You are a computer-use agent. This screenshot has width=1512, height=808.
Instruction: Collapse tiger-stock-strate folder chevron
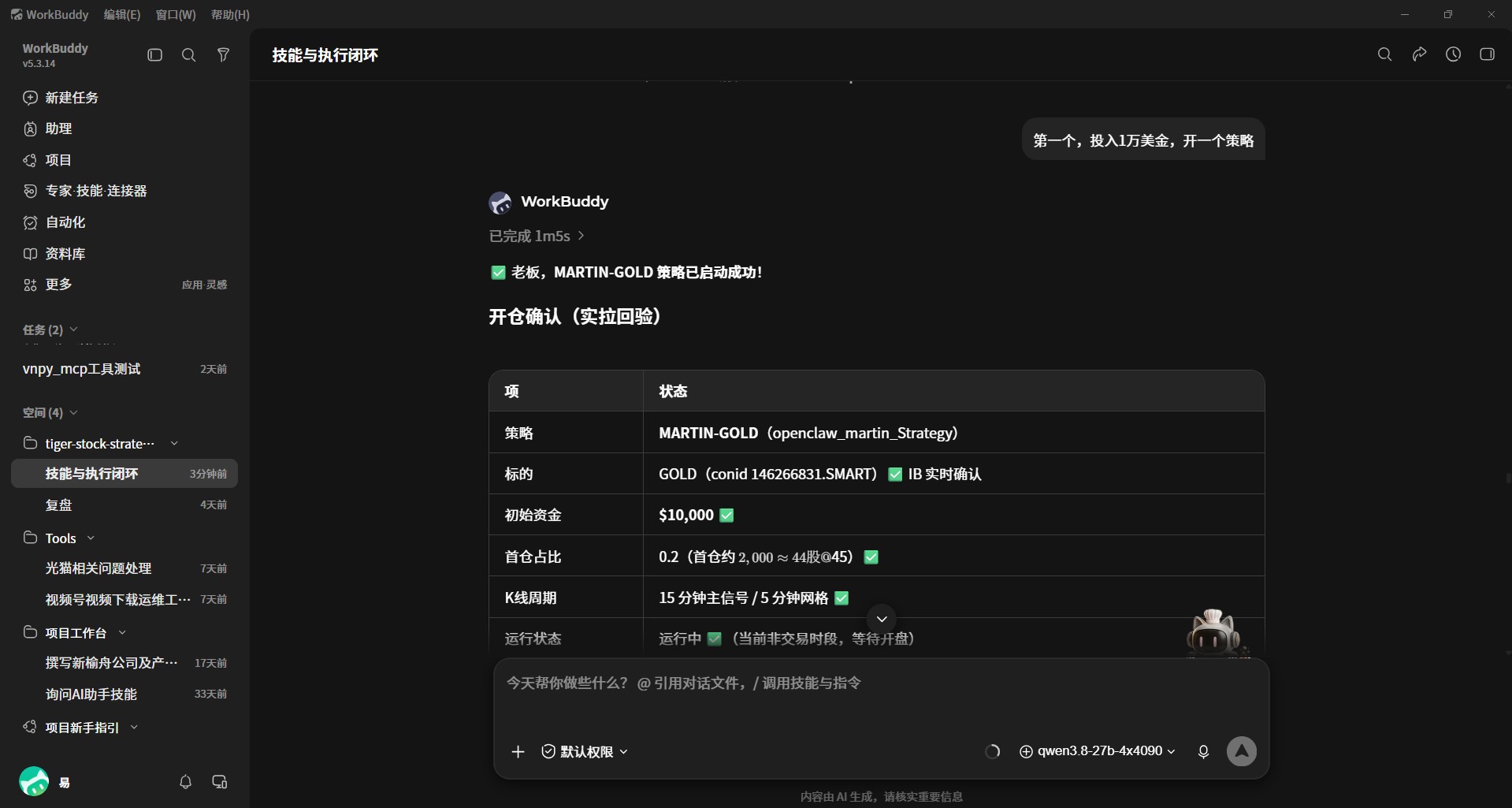(x=174, y=444)
